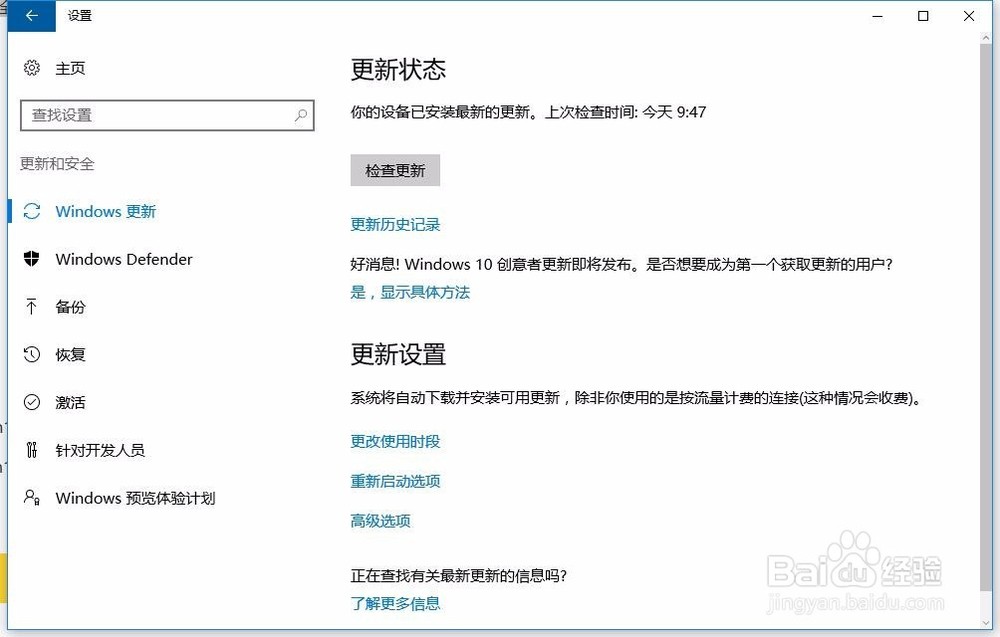1000x637 pixels.
Task: Open the 更新历史记录 link
Action: click(x=395, y=224)
